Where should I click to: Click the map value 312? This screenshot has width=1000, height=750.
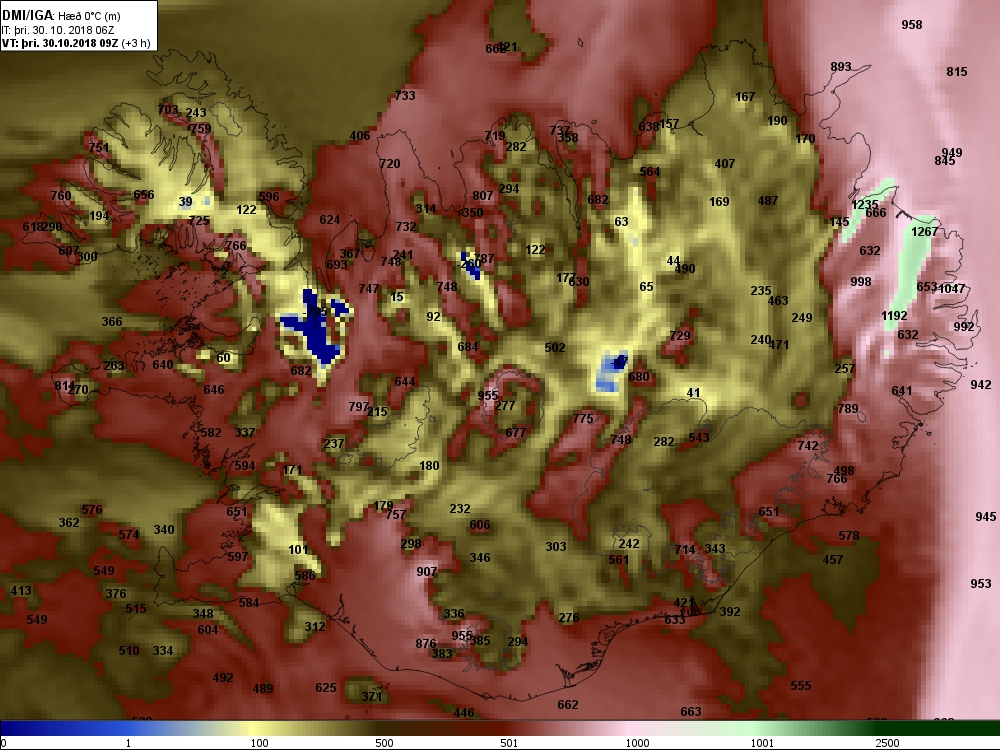[314, 626]
